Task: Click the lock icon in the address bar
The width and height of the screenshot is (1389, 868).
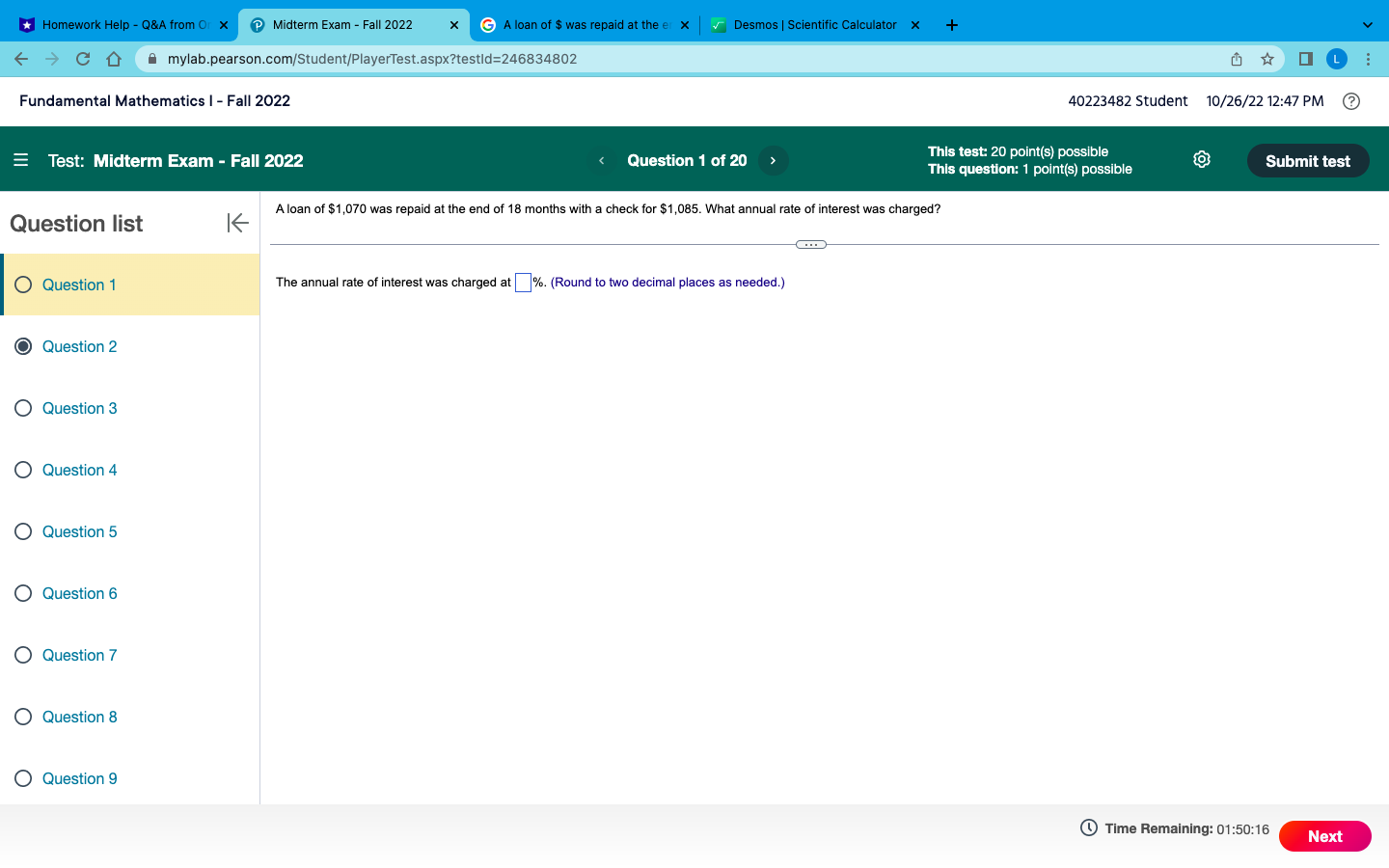Action: [151, 59]
